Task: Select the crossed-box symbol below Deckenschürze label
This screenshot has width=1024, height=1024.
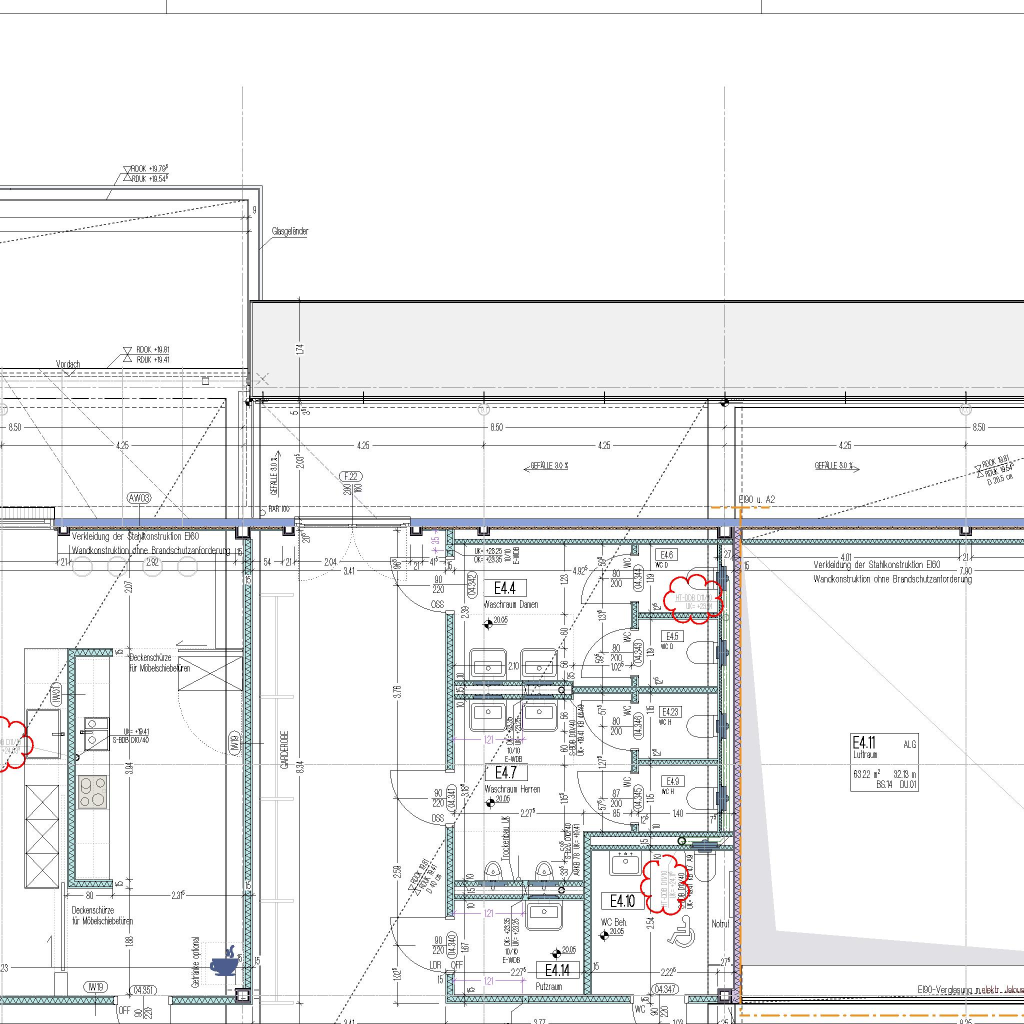Action: (x=204, y=675)
